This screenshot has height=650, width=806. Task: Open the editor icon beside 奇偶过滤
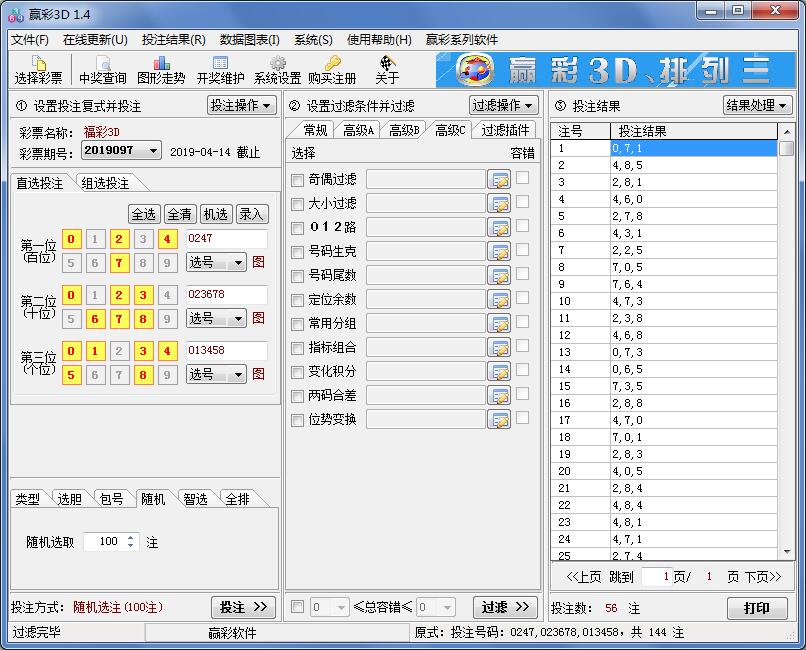click(x=502, y=178)
